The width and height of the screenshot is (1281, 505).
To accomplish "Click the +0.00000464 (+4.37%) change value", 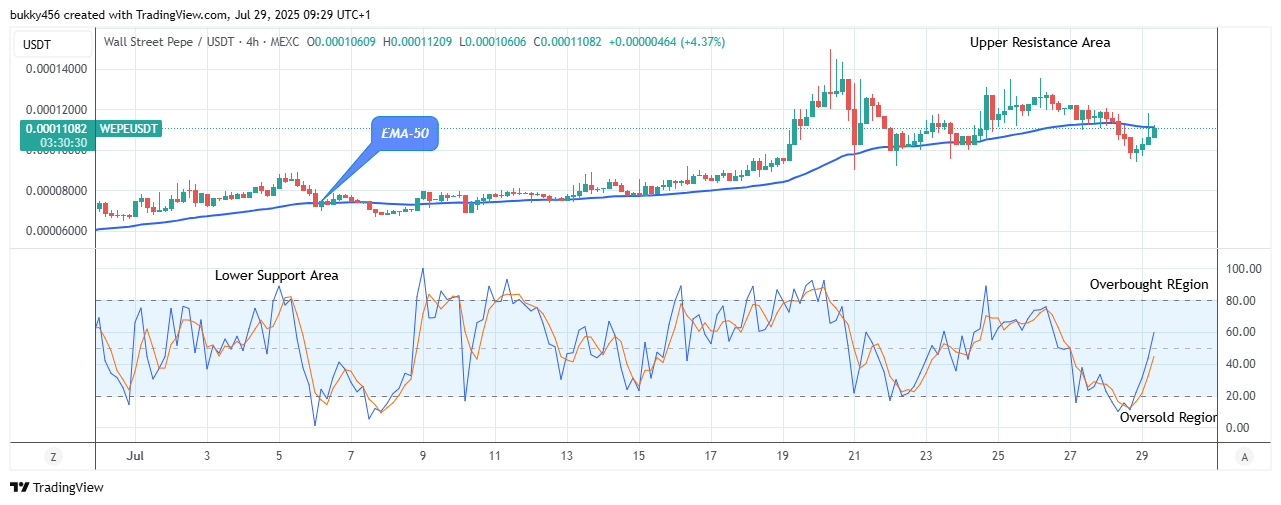I will 666,42.
